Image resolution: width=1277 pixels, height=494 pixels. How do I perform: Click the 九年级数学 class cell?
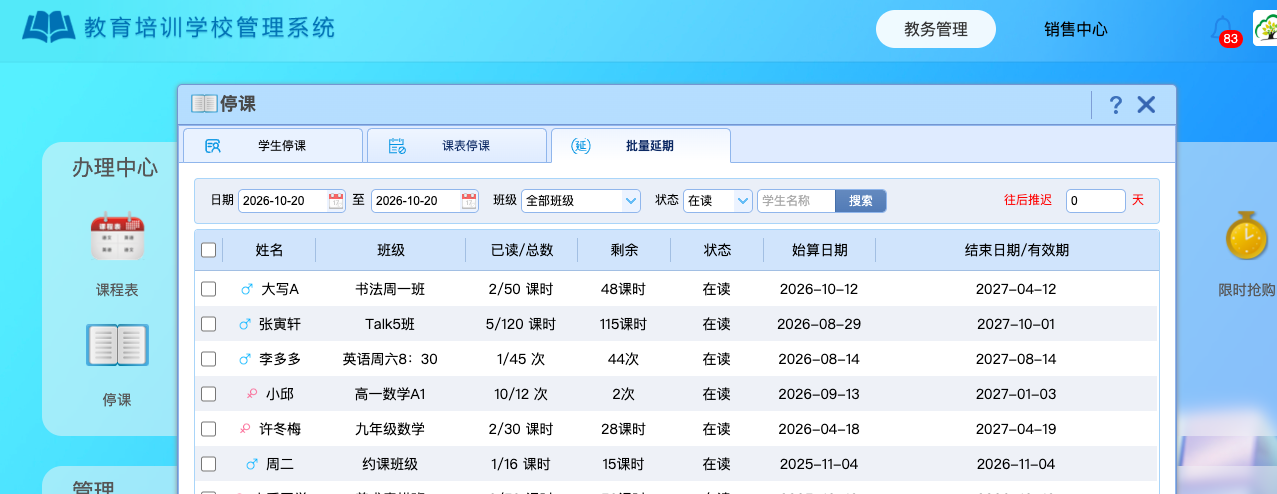pyautogui.click(x=390, y=429)
